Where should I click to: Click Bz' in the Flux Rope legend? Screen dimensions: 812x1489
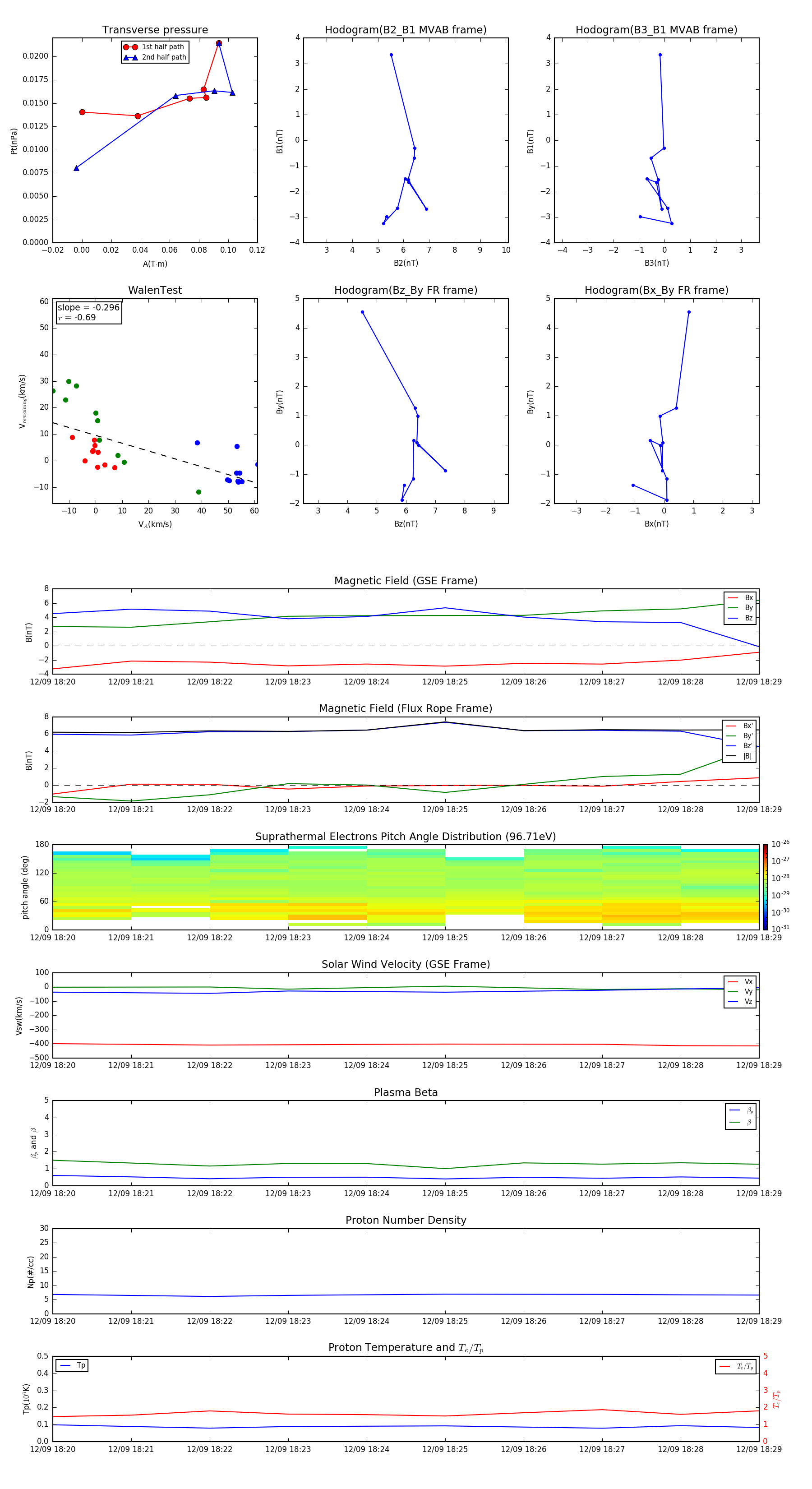pyautogui.click(x=748, y=746)
